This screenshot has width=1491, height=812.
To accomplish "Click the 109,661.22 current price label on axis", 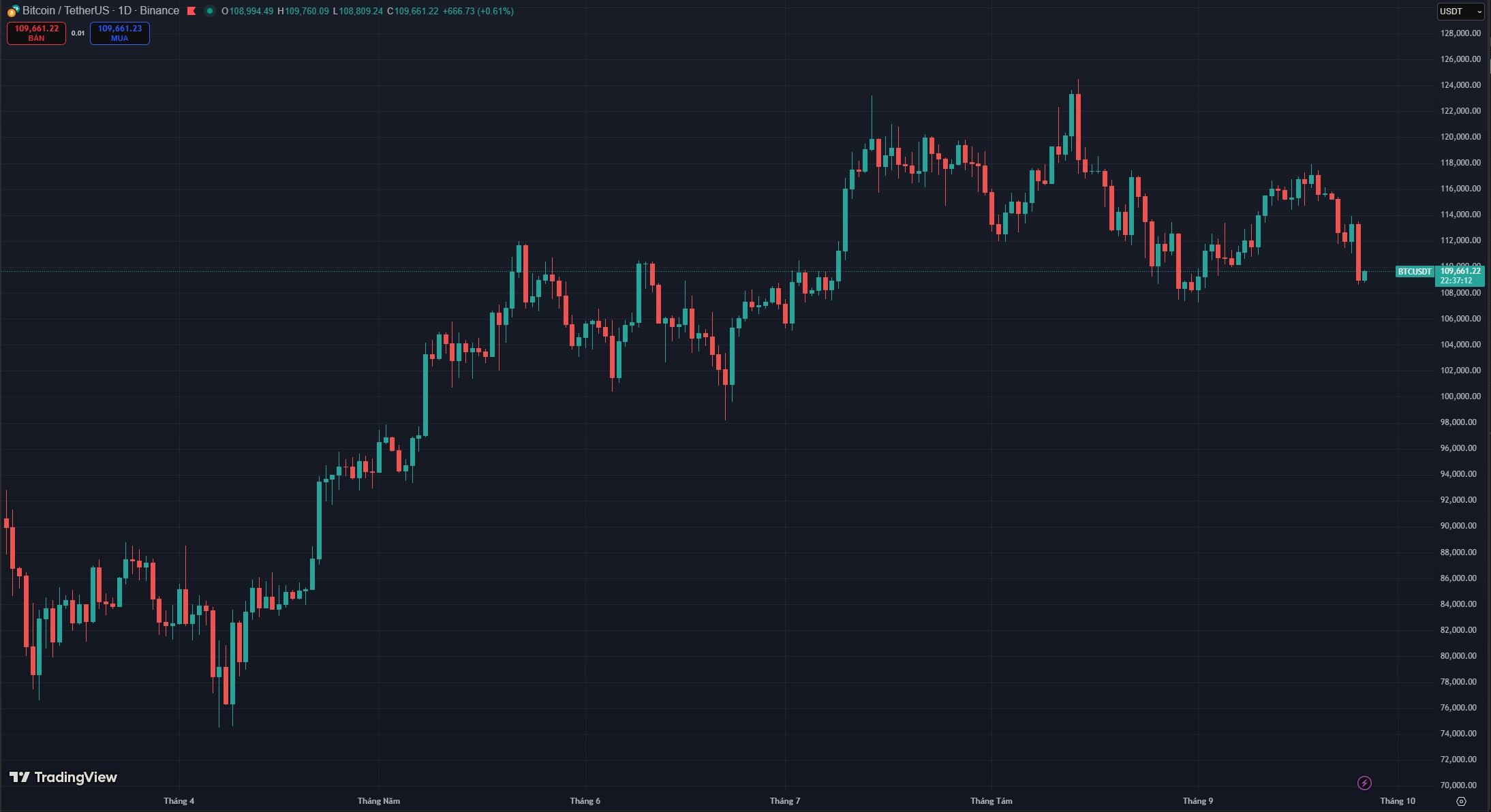I will 1460,271.
